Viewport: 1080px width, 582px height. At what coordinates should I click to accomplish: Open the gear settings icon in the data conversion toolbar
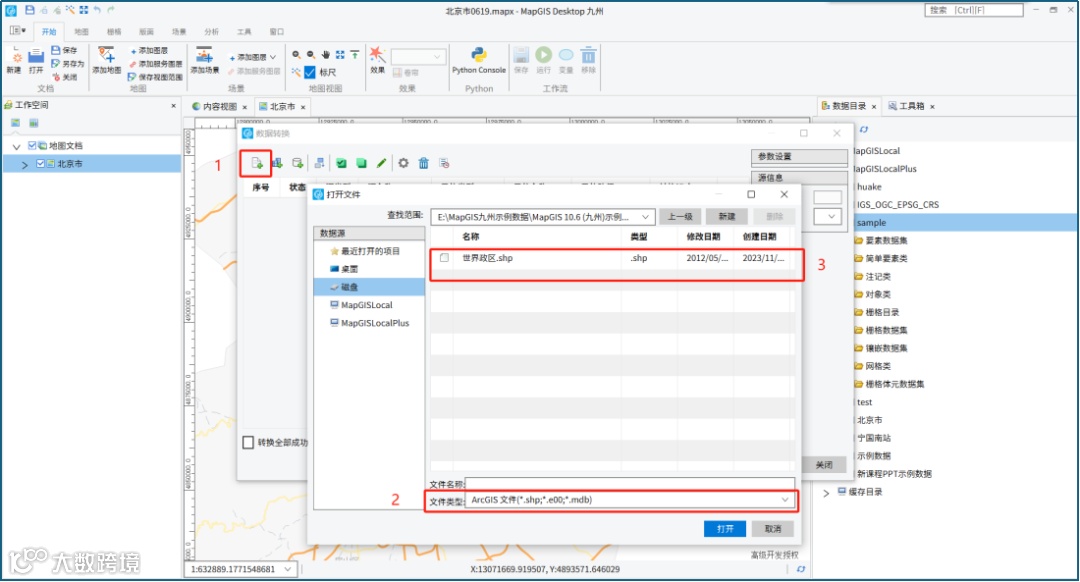(403, 163)
